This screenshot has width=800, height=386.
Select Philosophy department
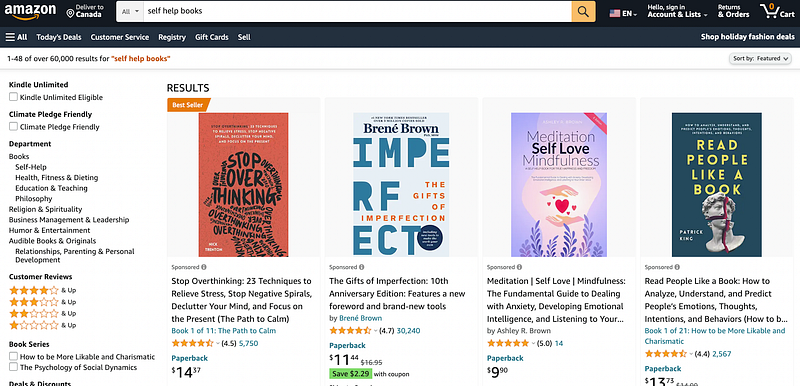(34, 199)
